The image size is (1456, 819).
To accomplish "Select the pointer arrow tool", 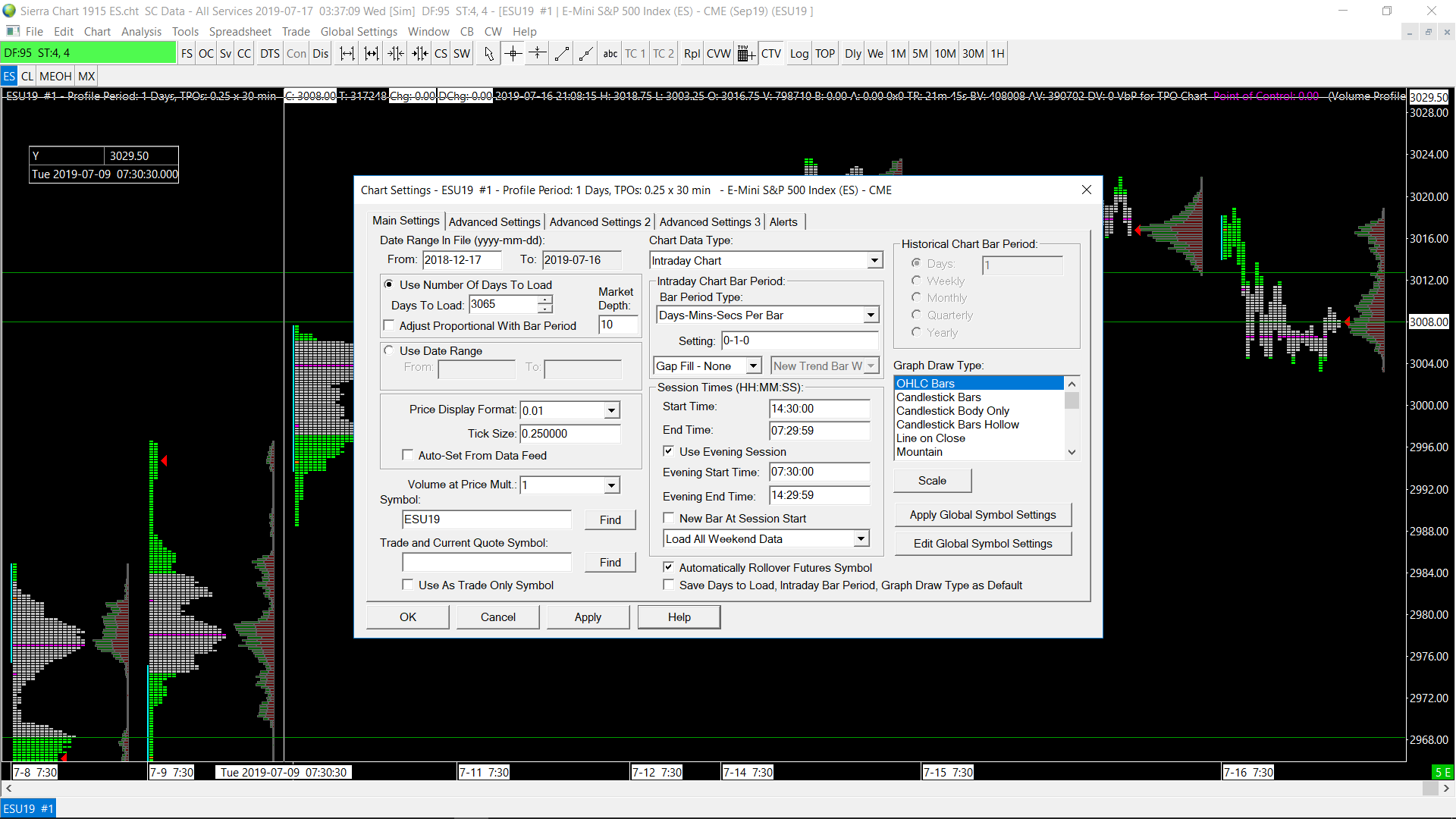I will point(488,54).
